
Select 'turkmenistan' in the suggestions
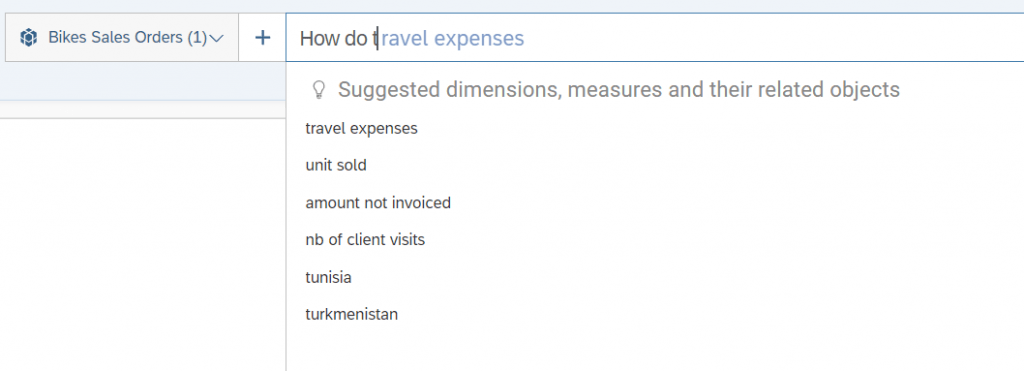click(x=351, y=314)
